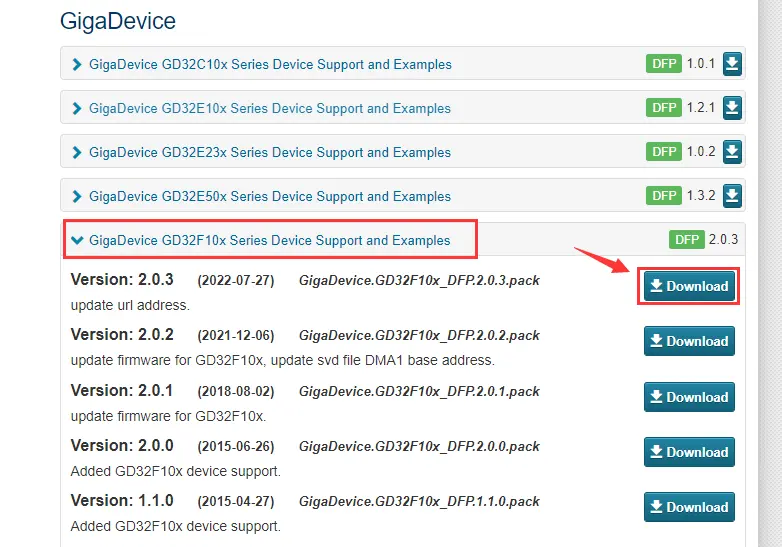Click DFP badge on GD32E10x row
The height and width of the screenshot is (547, 782).
(664, 108)
